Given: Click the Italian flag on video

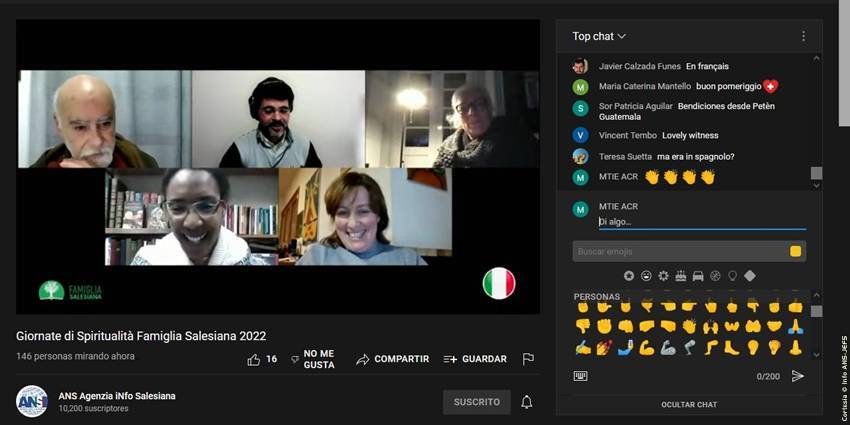Looking at the screenshot, I should tap(499, 283).
